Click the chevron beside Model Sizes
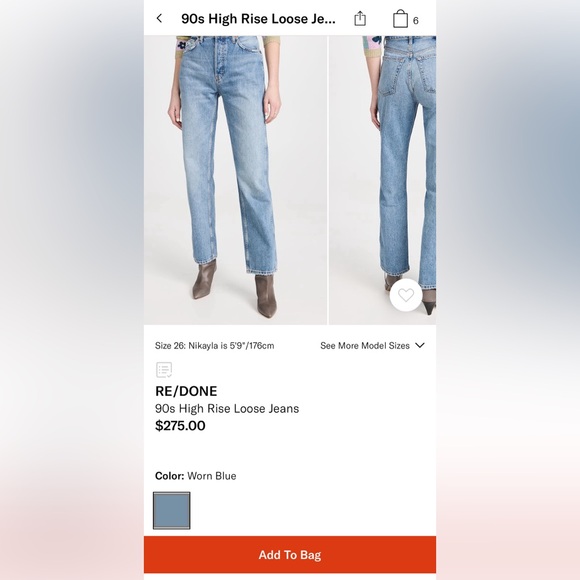 [420, 345]
